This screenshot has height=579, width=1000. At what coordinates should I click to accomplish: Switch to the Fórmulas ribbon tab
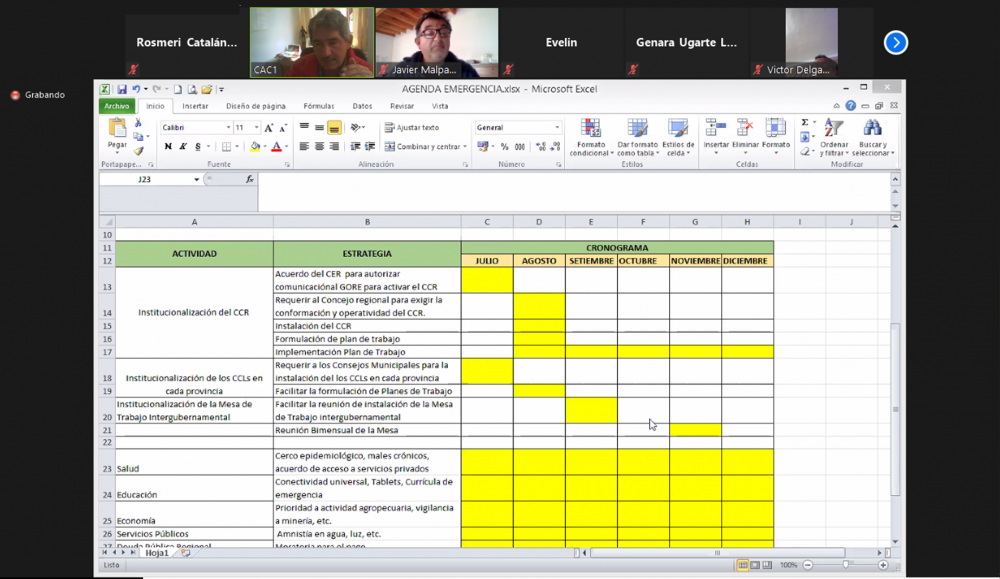point(319,106)
